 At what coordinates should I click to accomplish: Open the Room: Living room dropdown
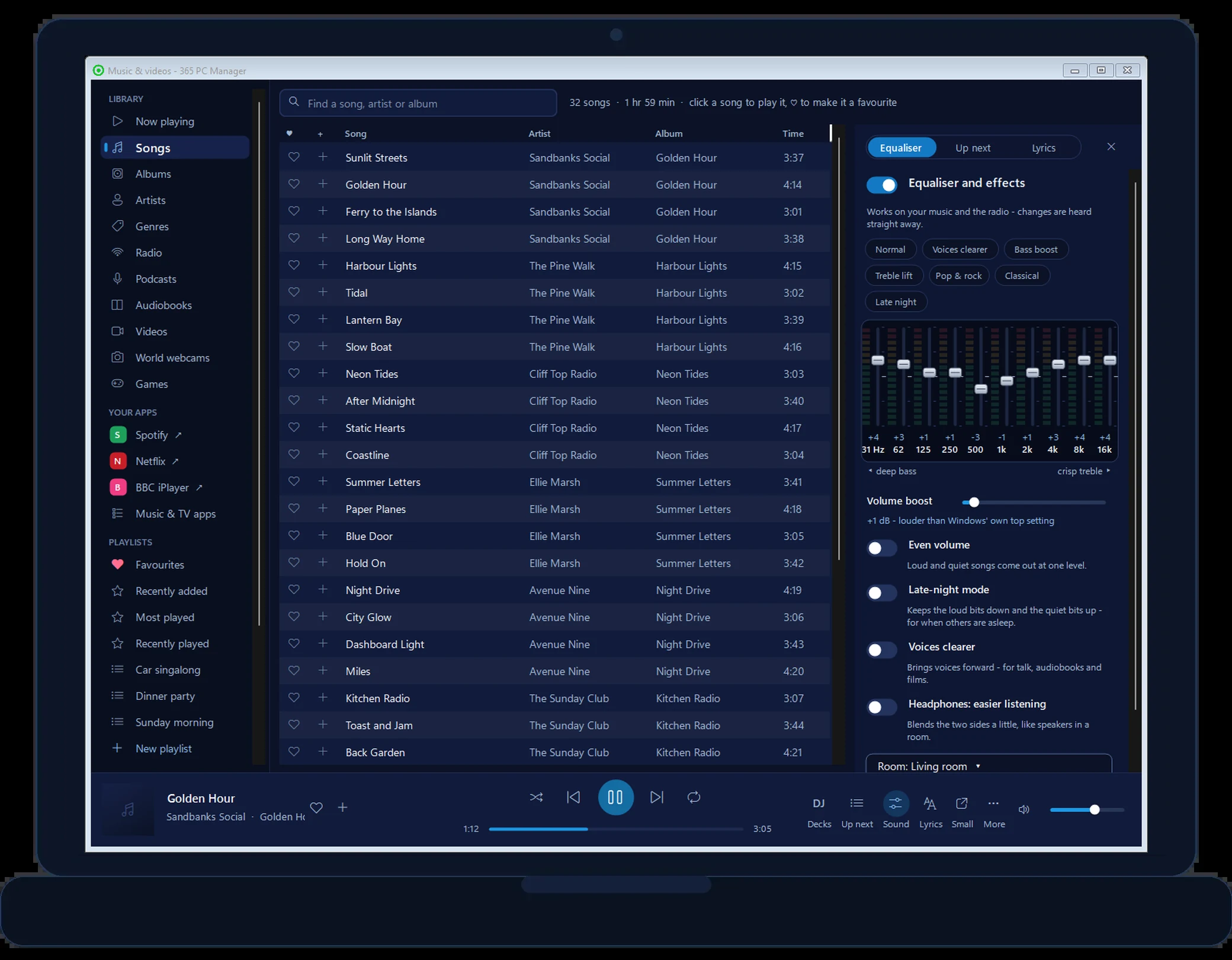coord(989,764)
